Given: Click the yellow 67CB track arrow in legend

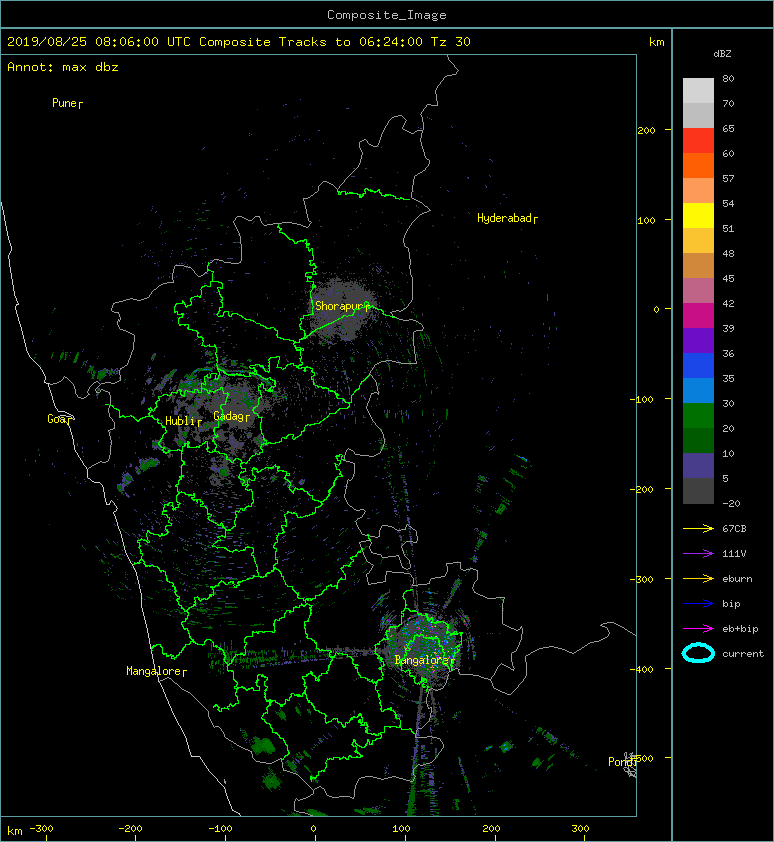Looking at the screenshot, I should click(698, 528).
